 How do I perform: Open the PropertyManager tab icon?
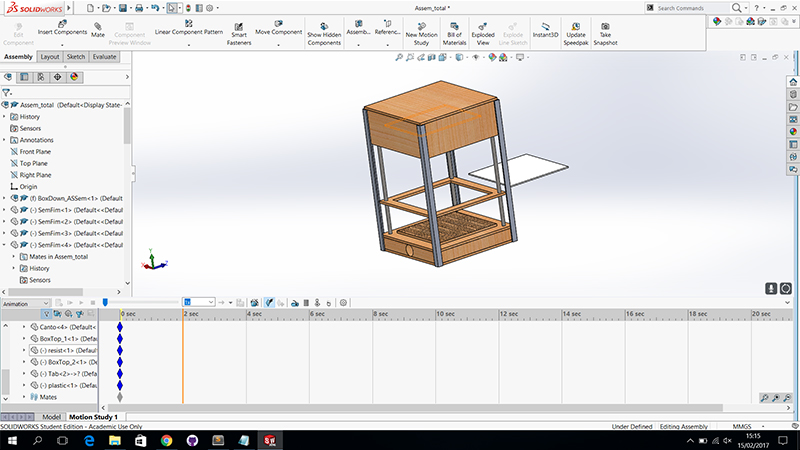pyautogui.click(x=24, y=77)
